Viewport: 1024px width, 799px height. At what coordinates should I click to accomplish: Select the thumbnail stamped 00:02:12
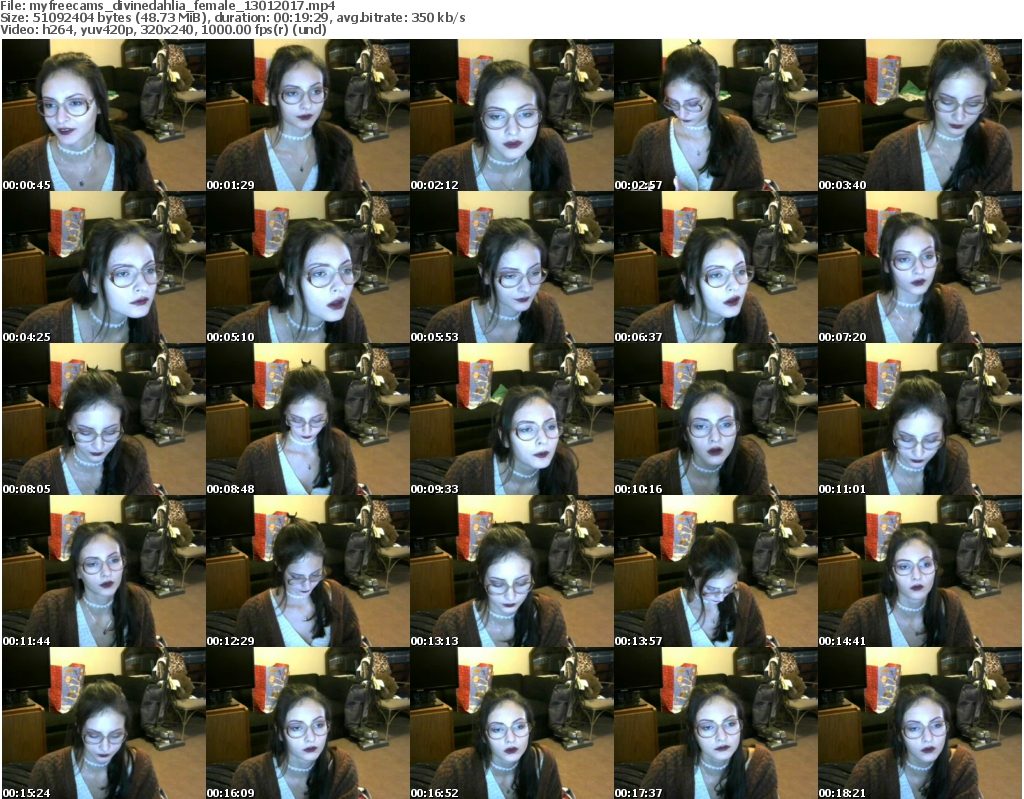pyautogui.click(x=511, y=115)
